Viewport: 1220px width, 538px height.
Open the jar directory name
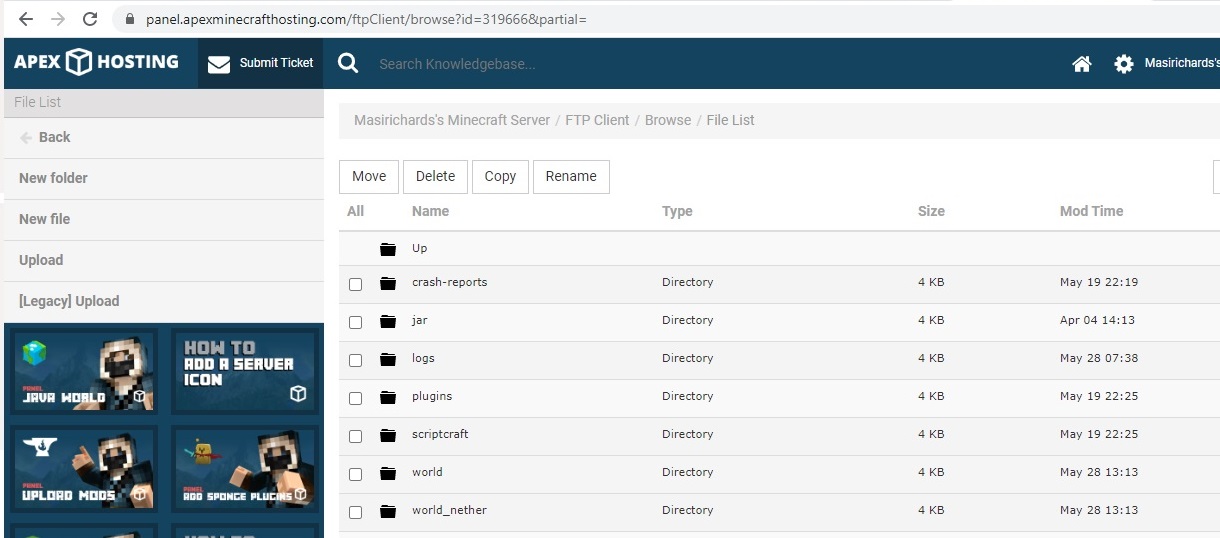tap(420, 320)
